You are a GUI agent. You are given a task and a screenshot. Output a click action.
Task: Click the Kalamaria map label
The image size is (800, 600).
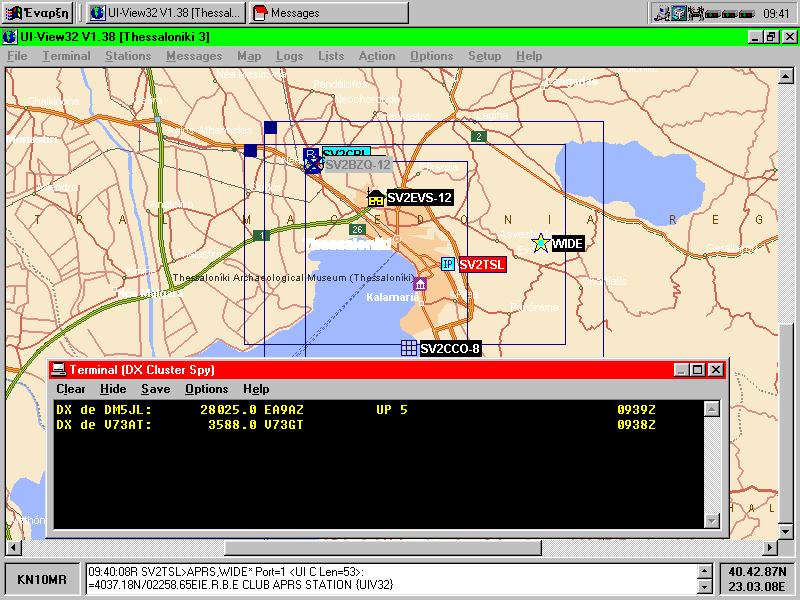pos(392,297)
